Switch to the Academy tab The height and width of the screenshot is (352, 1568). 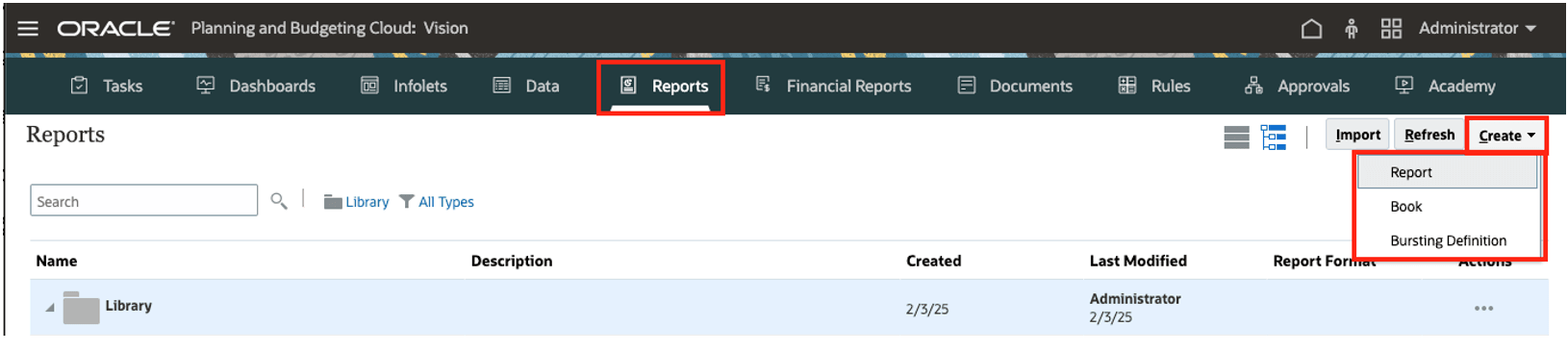1445,86
